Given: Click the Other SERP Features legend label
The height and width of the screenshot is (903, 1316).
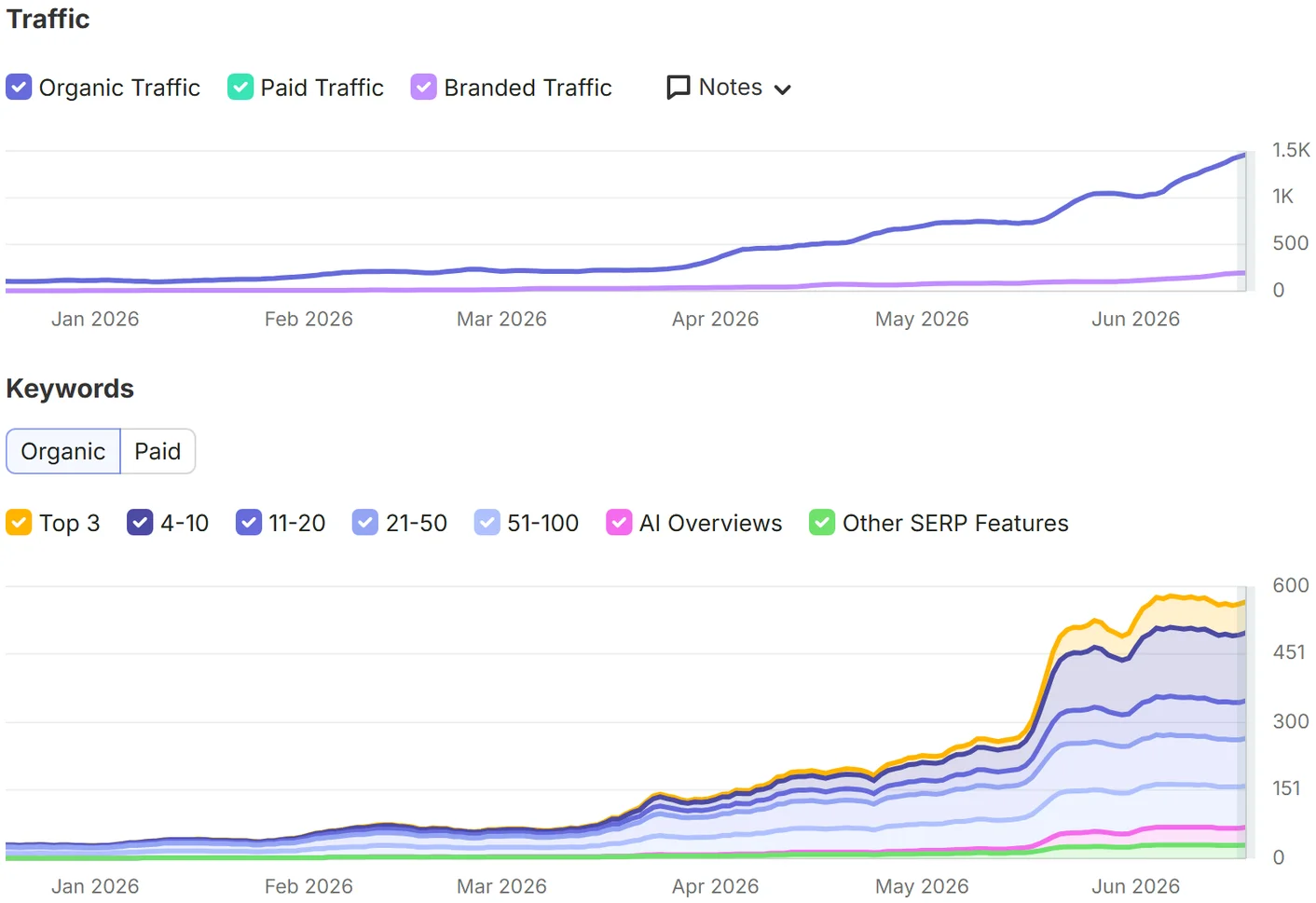Looking at the screenshot, I should (x=955, y=524).
